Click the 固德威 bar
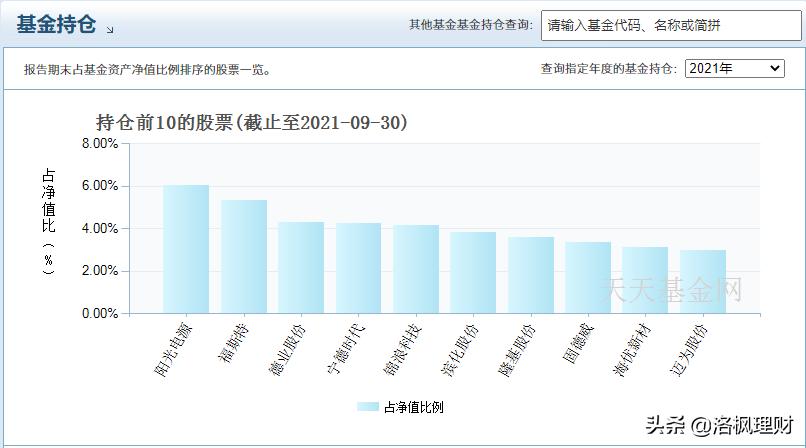 click(588, 278)
